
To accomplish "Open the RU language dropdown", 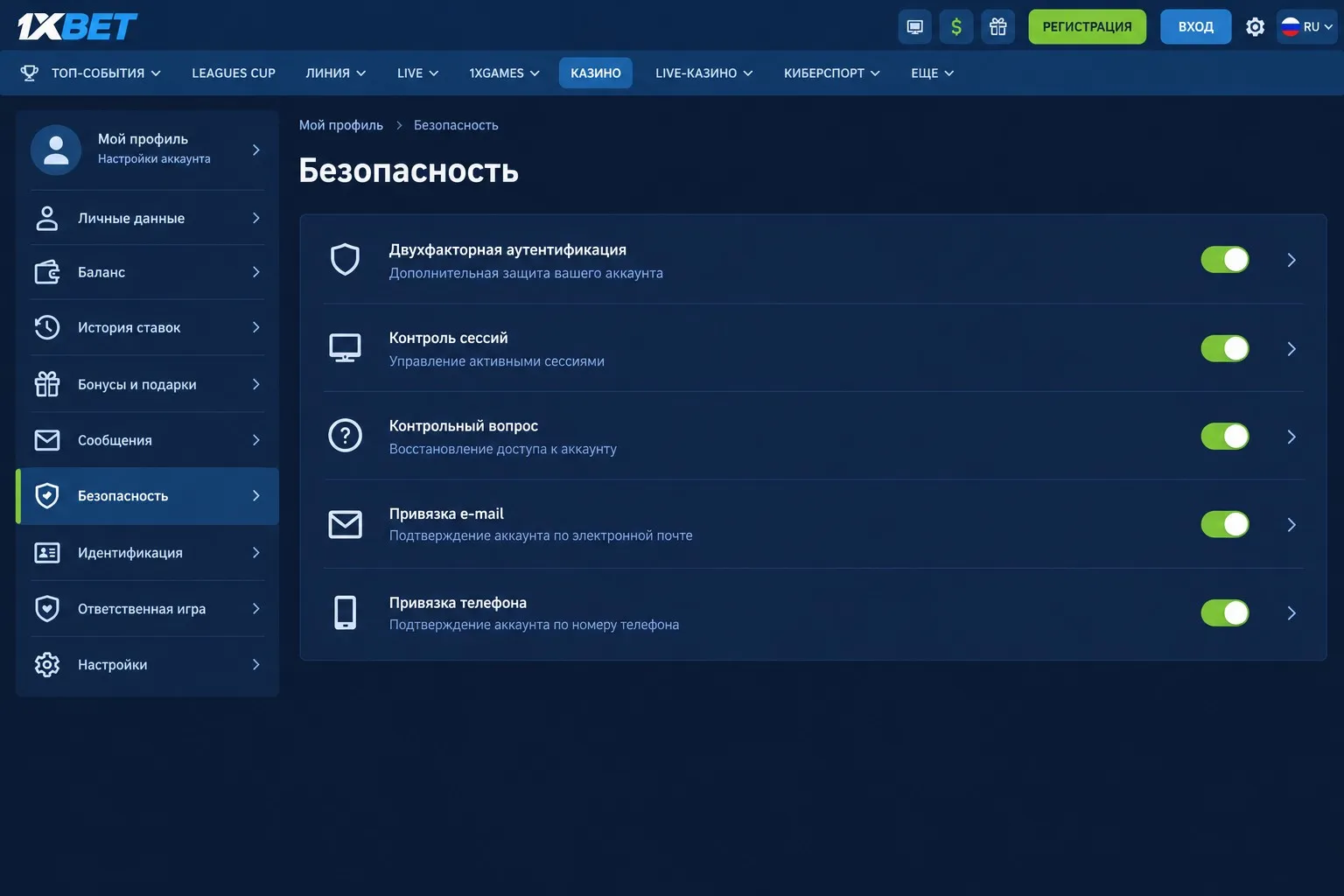I will [x=1307, y=27].
